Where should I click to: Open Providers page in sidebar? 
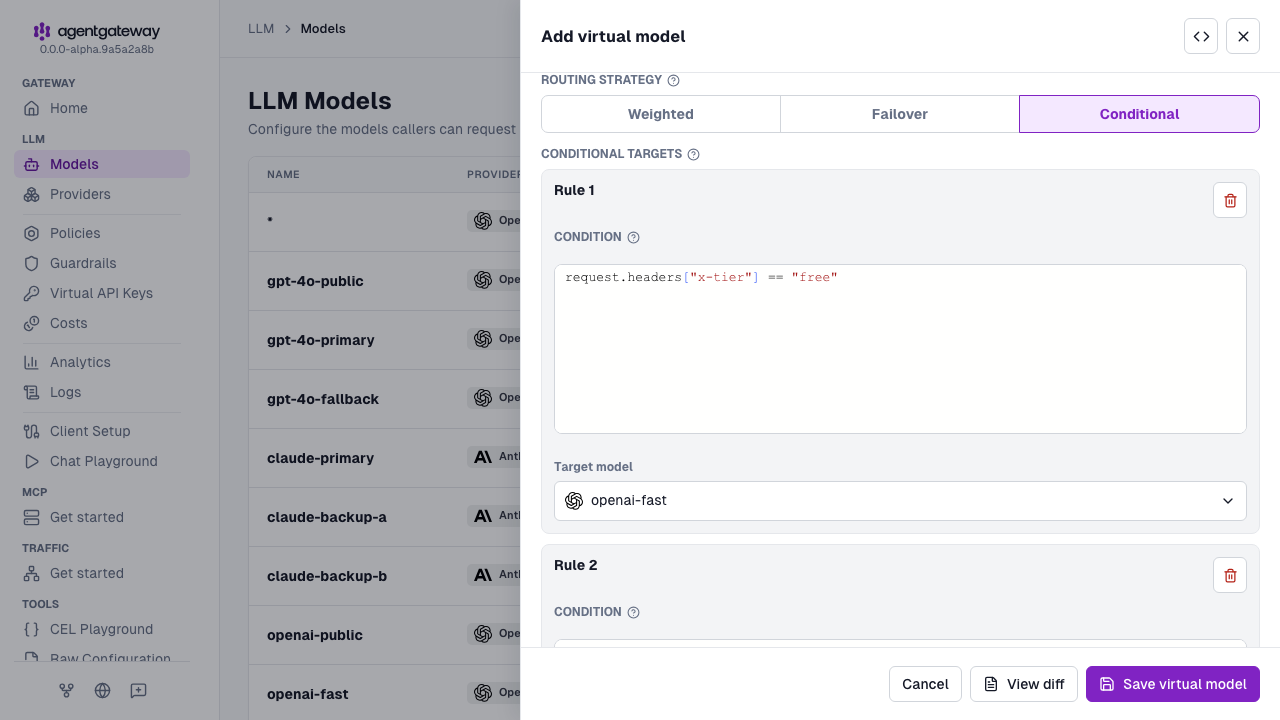[102, 194]
